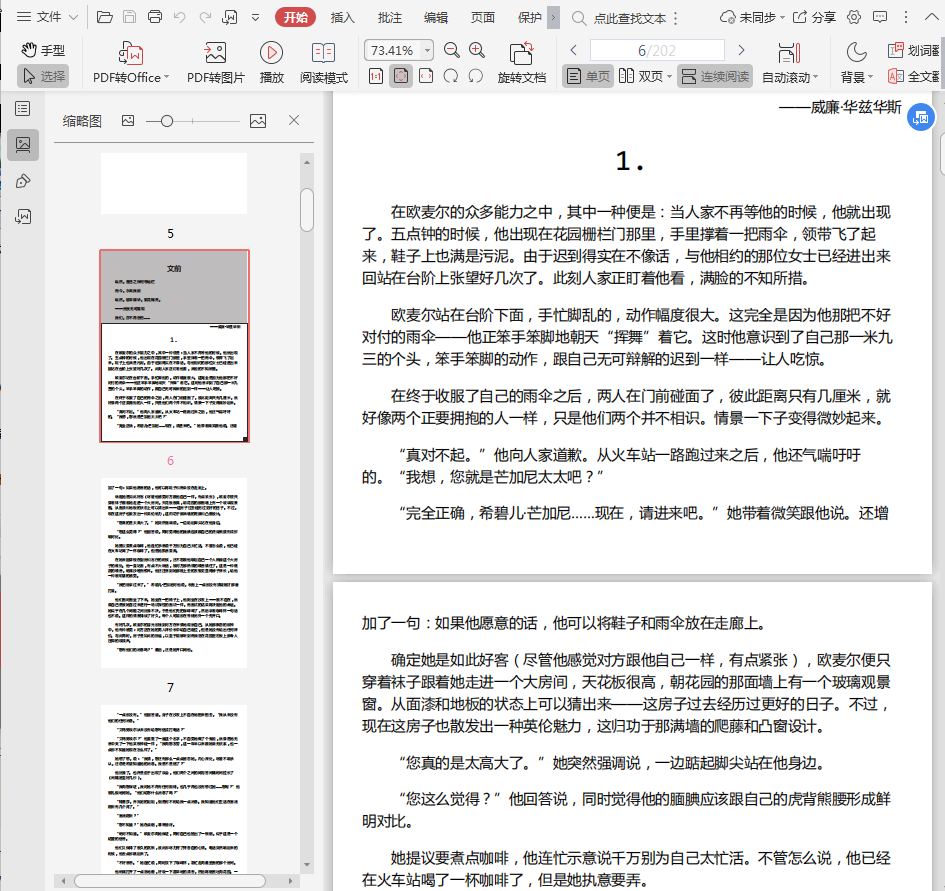Screen dimensions: 945x891
Task: Enter 阅读模式 reading mode
Action: coord(324,62)
